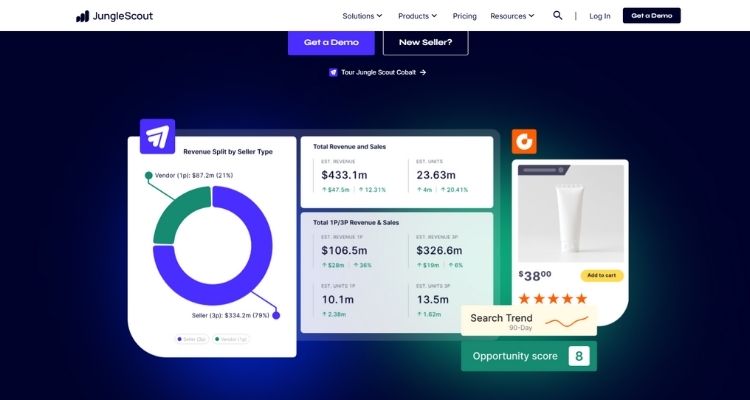This screenshot has width=750, height=400.
Task: Expand the Resources dropdown menu
Action: pos(512,16)
